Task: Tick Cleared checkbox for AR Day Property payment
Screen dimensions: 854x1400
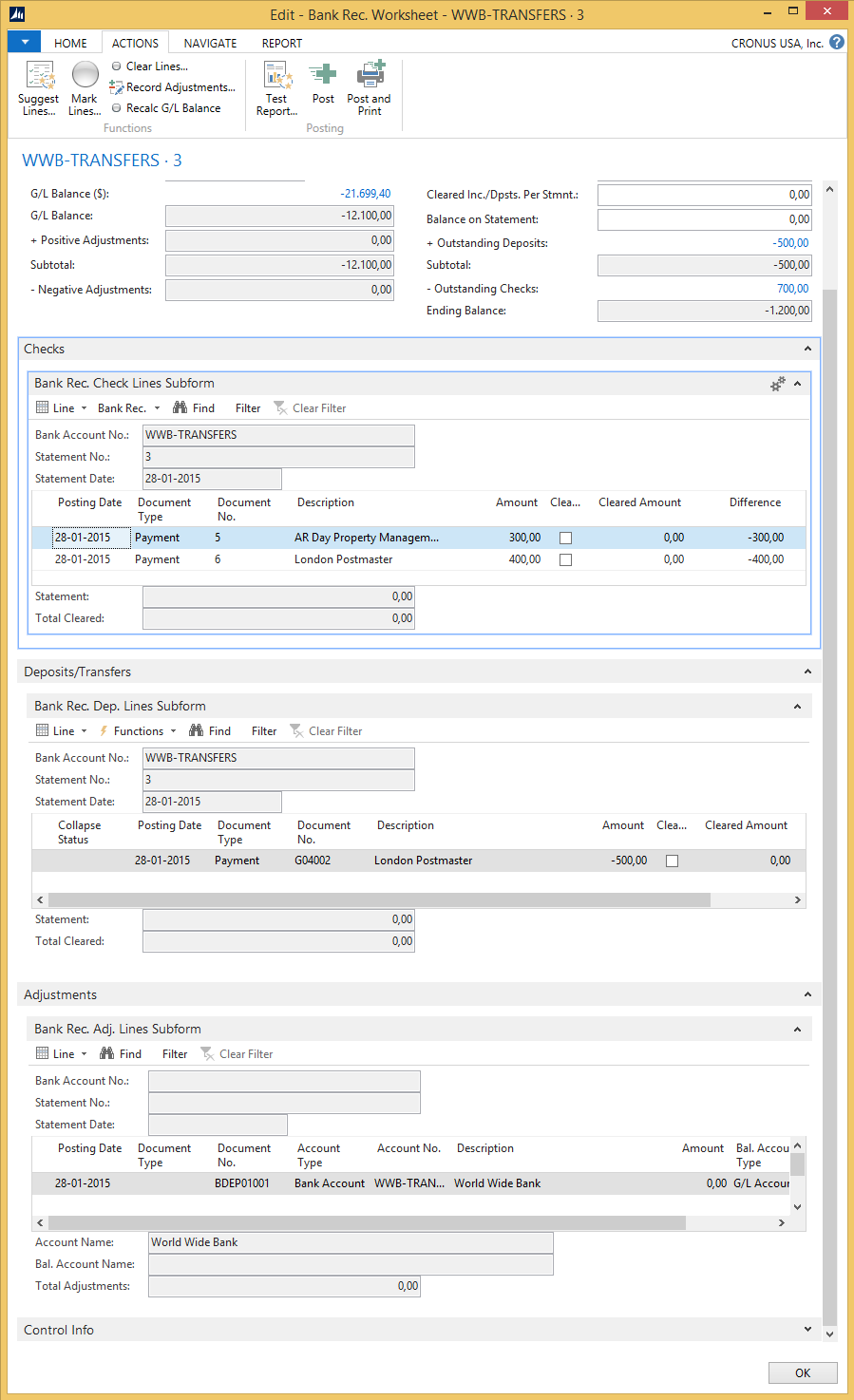Action: pos(565,539)
